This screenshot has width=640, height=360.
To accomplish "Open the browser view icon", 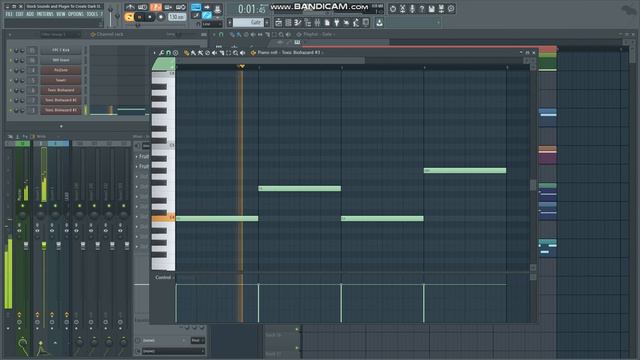I will [x=307, y=22].
